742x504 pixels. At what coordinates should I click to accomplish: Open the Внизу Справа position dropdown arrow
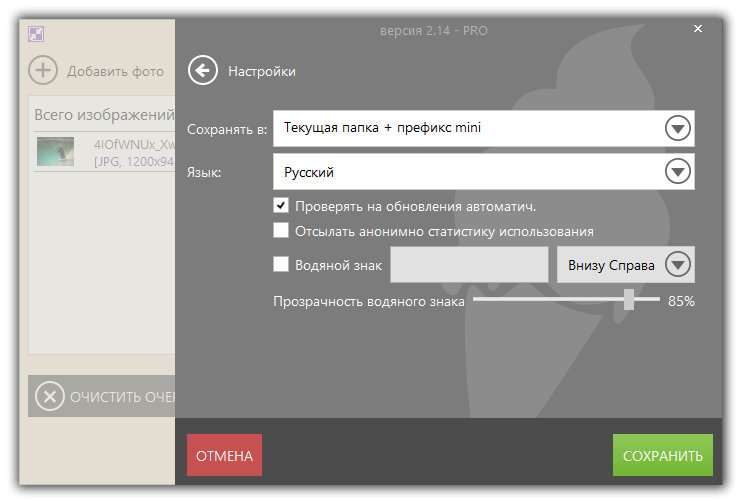[678, 265]
